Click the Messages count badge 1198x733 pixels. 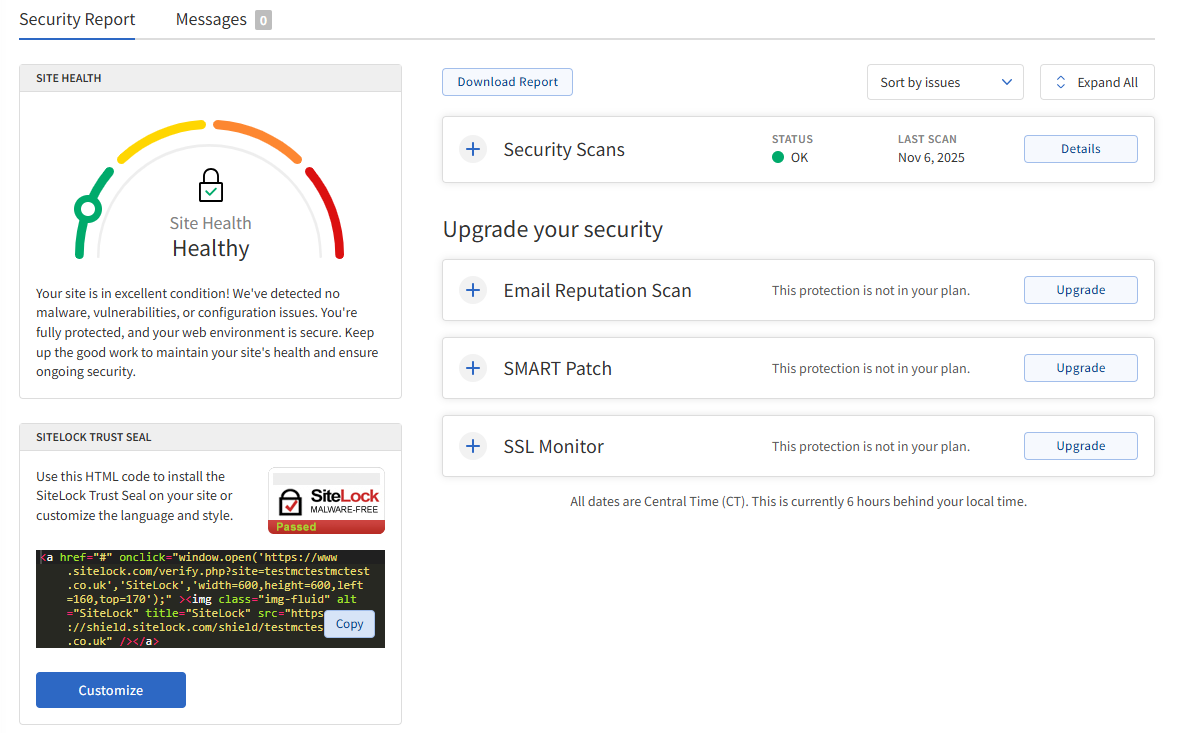coord(263,20)
